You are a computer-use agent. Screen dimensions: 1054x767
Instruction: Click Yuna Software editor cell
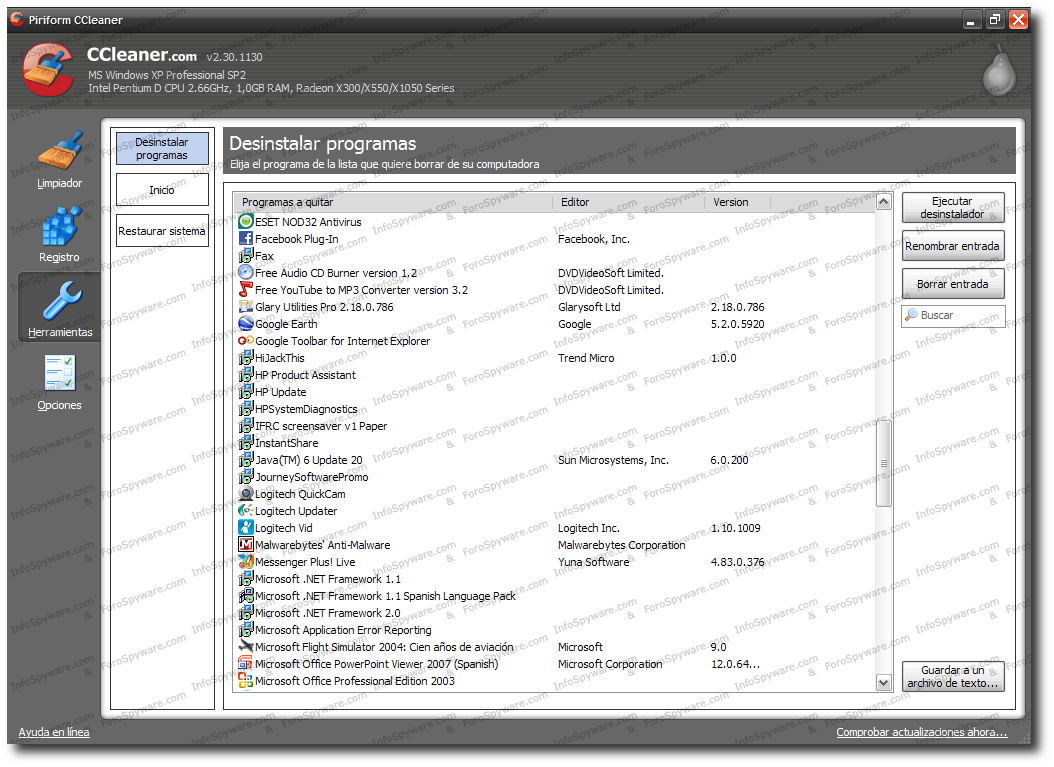594,561
